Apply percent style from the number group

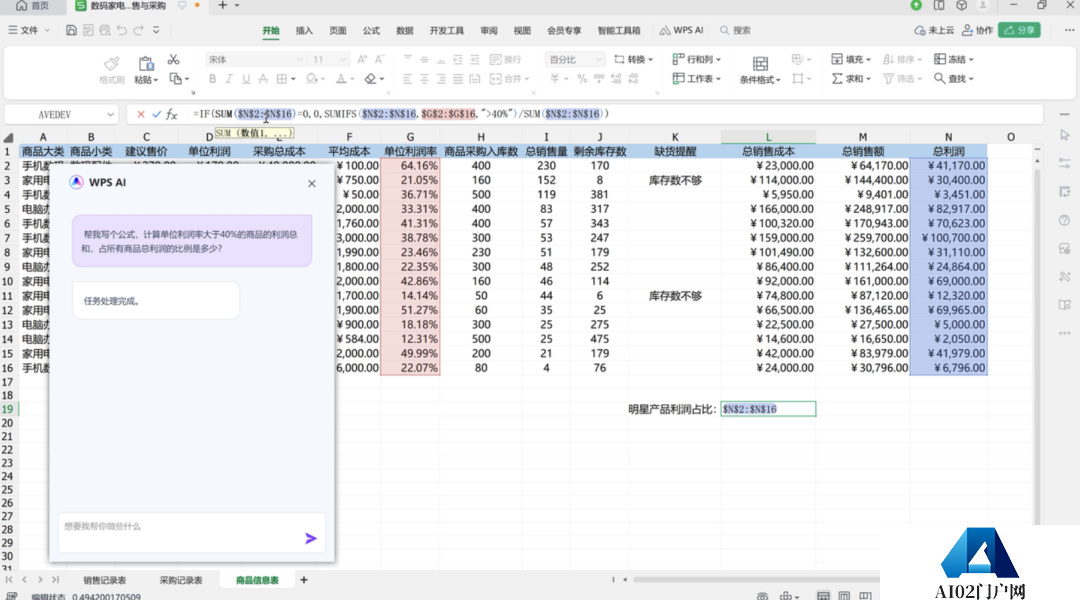point(580,79)
